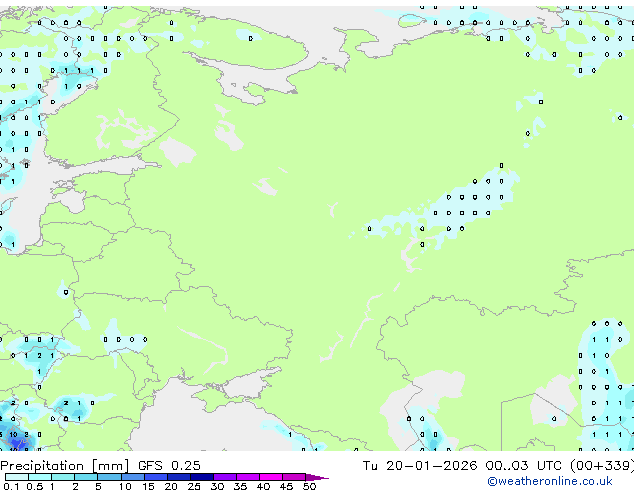
Task: Click the 0.1–0.5 mm legend swatch
Action: click(17, 477)
